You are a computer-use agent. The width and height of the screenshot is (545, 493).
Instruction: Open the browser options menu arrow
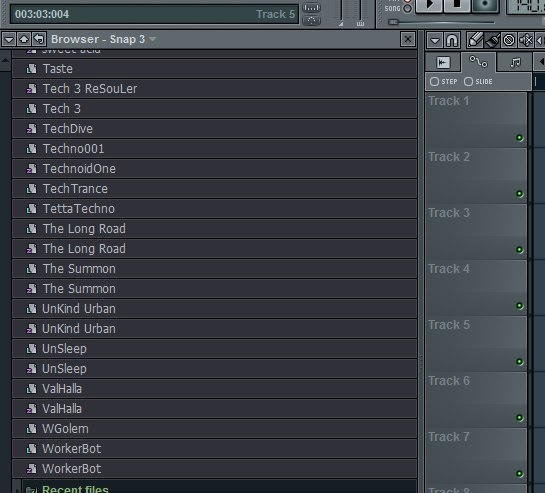(x=9, y=40)
